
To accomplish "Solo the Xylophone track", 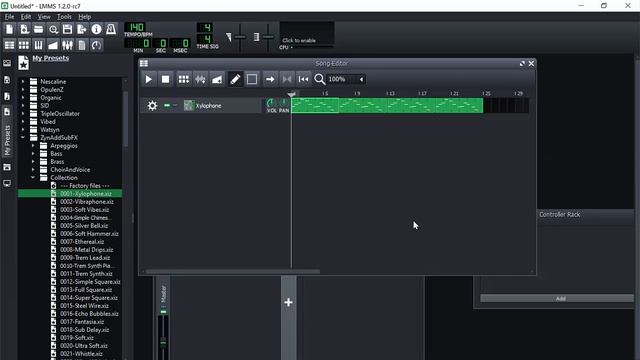I will [175, 105].
